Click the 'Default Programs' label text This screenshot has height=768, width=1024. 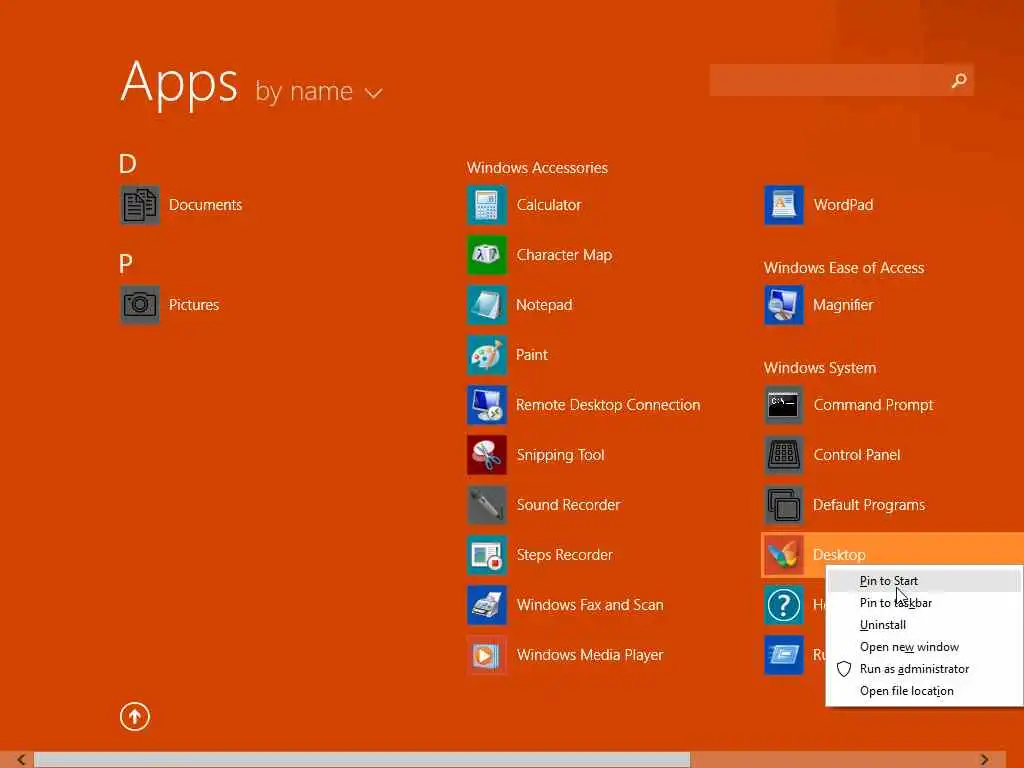point(869,505)
